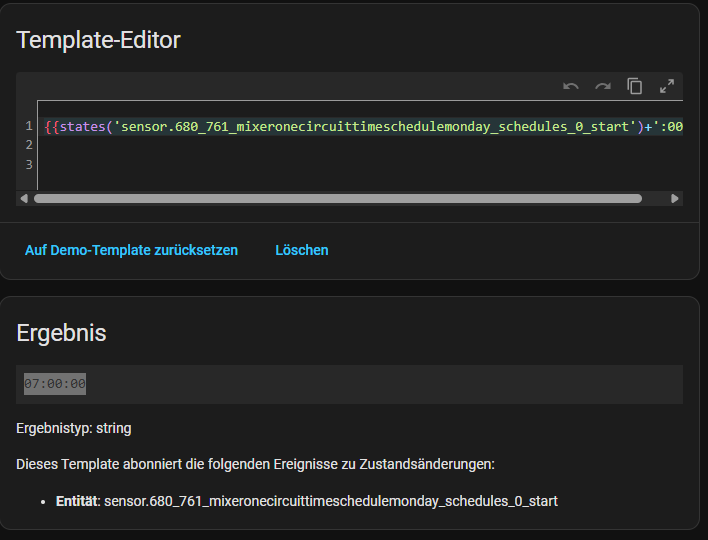The image size is (708, 540).
Task: Click the right scroll arrow of editor
Action: pos(675,199)
